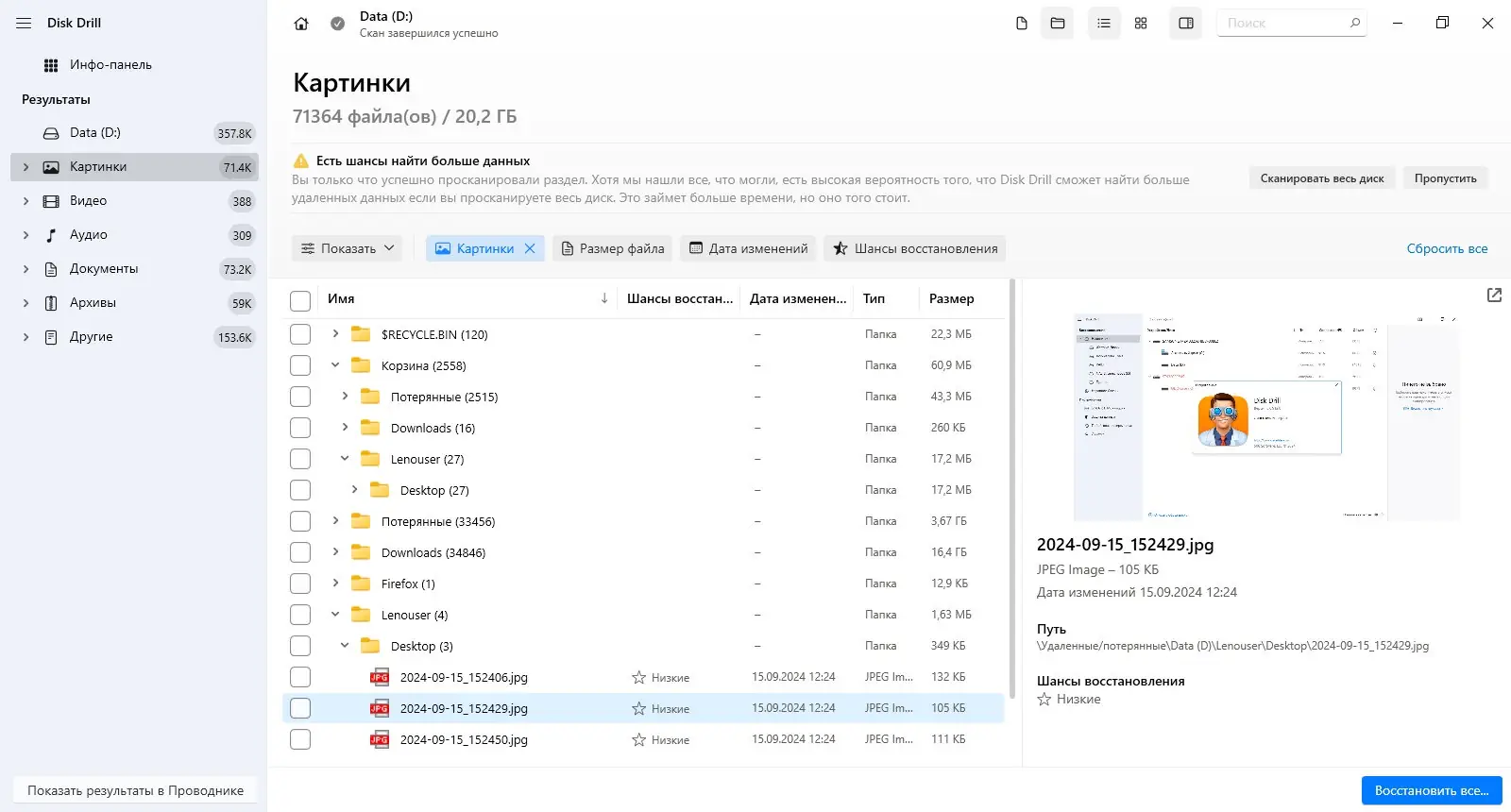Select the grid tiles view icon

point(1141,23)
